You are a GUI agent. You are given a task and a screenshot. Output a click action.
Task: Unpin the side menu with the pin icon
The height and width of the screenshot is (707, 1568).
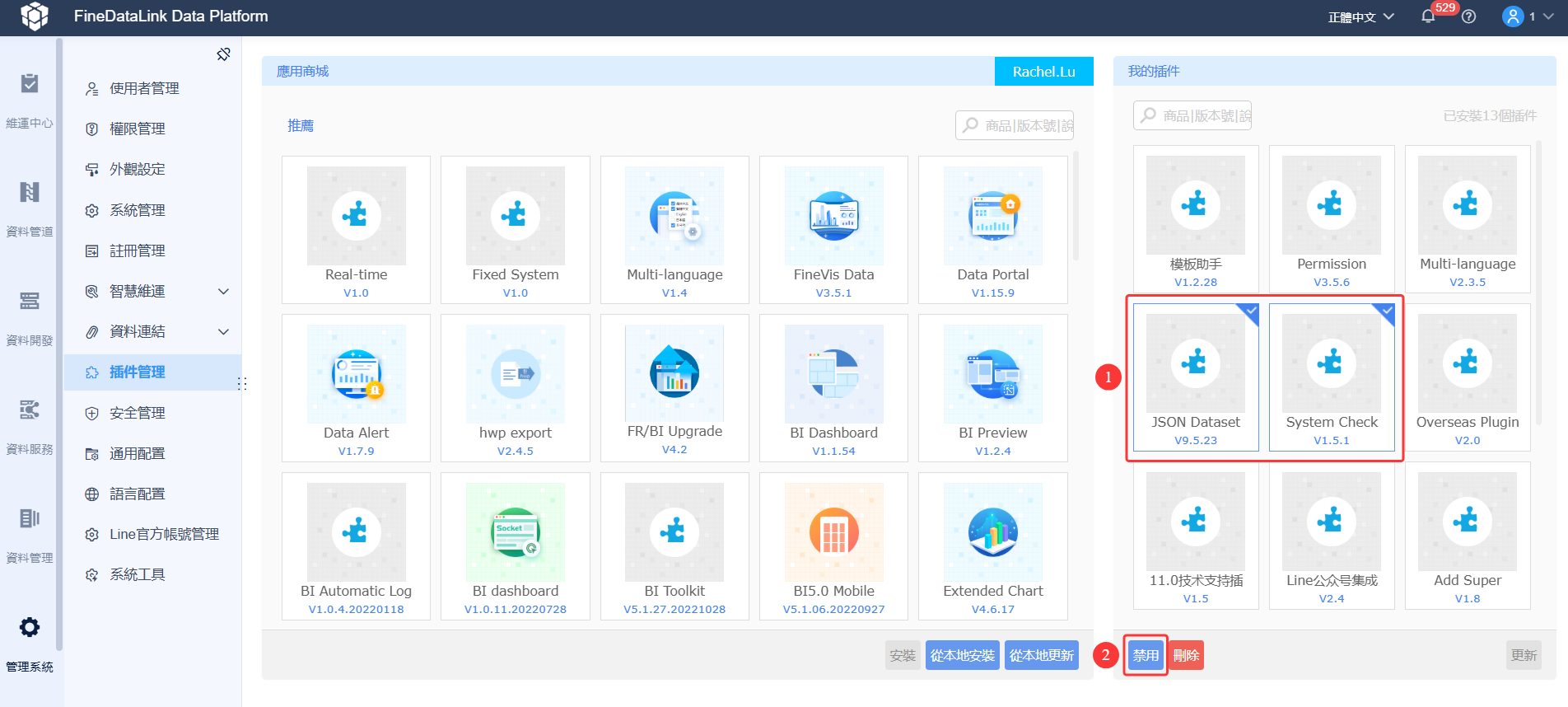pyautogui.click(x=223, y=54)
